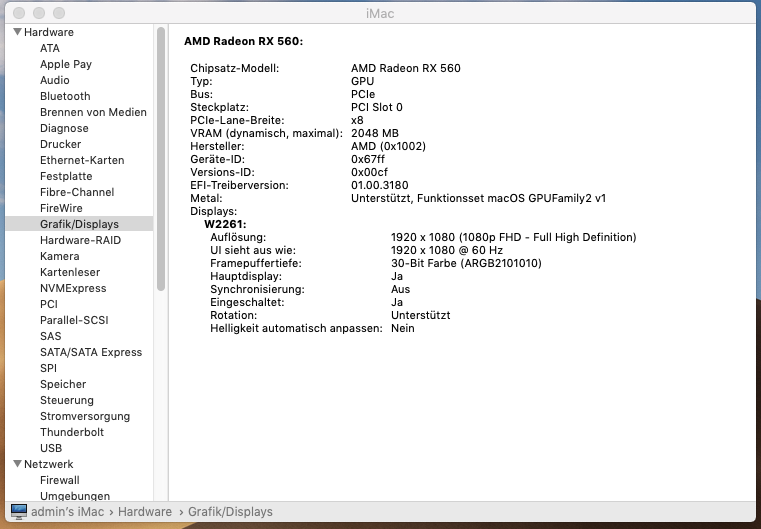Close the iMac window

click(19, 13)
